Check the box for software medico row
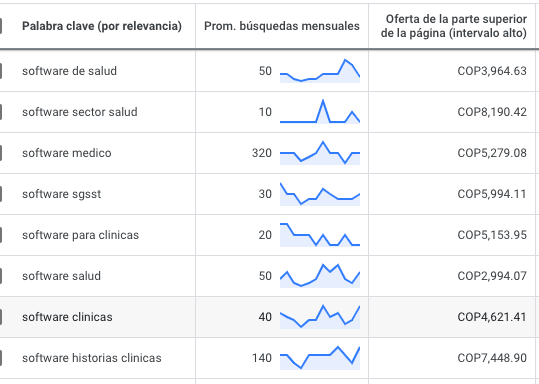The width and height of the screenshot is (539, 384). [x=1, y=153]
